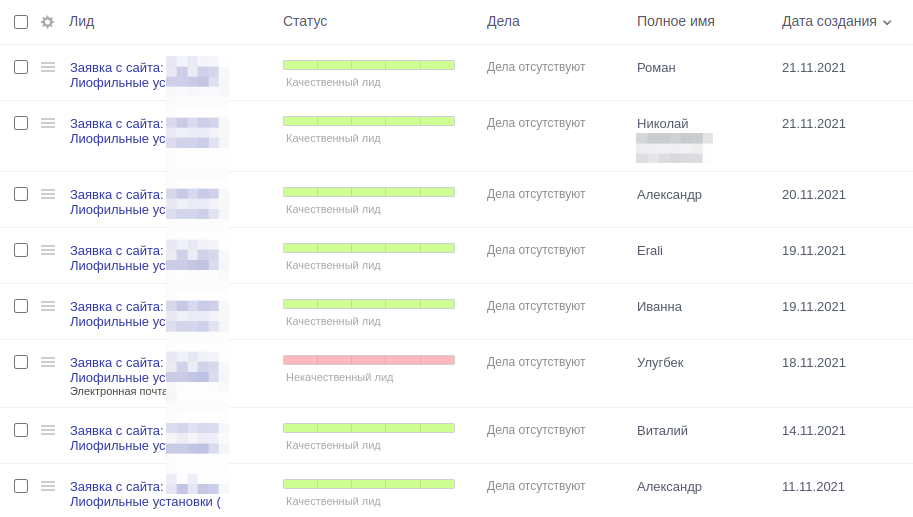This screenshot has width=913, height=517.
Task: Open the actions menu for the 11.11.2021 lead
Action: (48, 486)
